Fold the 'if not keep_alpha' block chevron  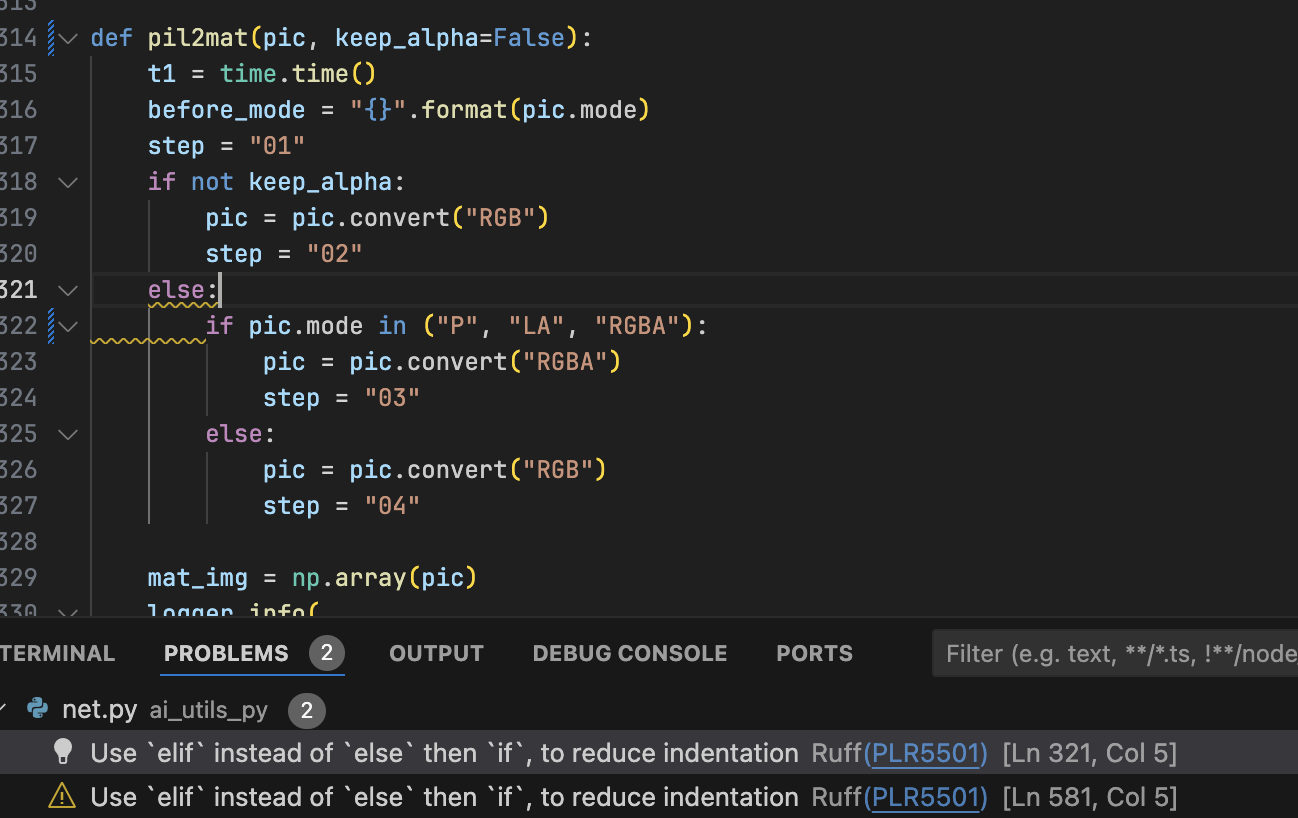coord(68,182)
